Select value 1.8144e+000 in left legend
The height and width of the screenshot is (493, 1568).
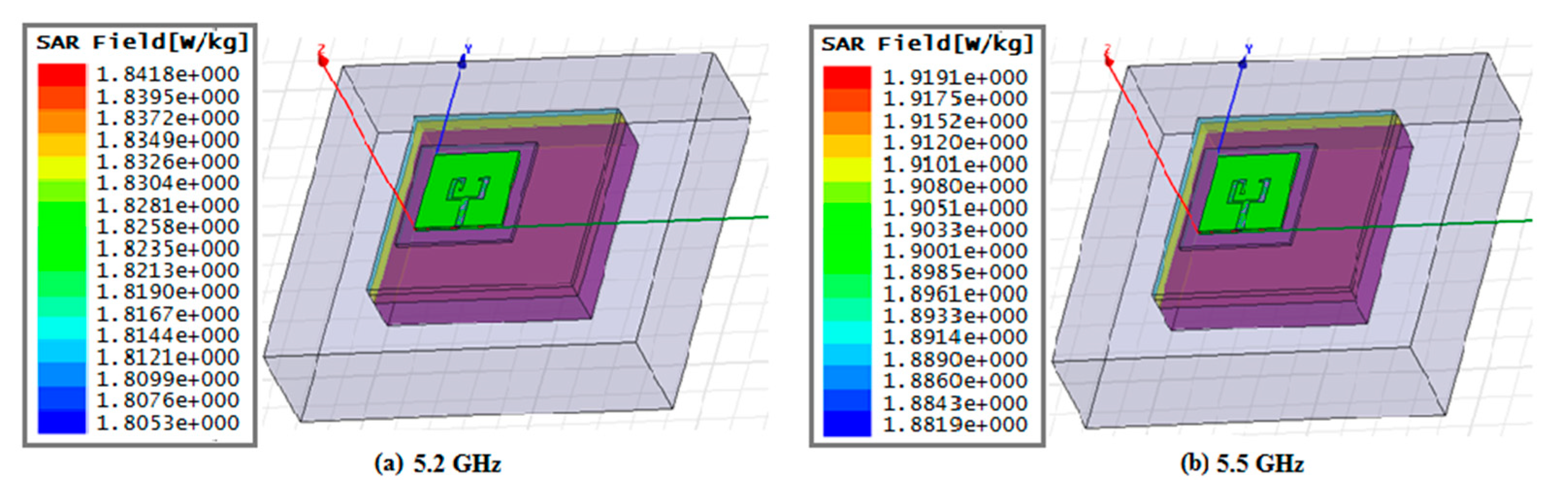pos(168,335)
